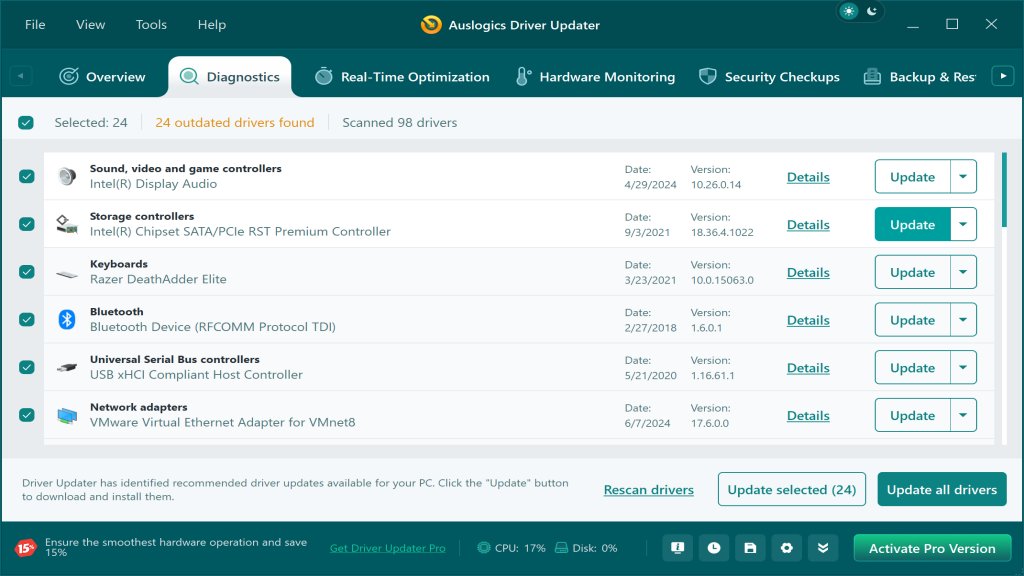
Task: Open the Tools menu
Action: tap(151, 25)
